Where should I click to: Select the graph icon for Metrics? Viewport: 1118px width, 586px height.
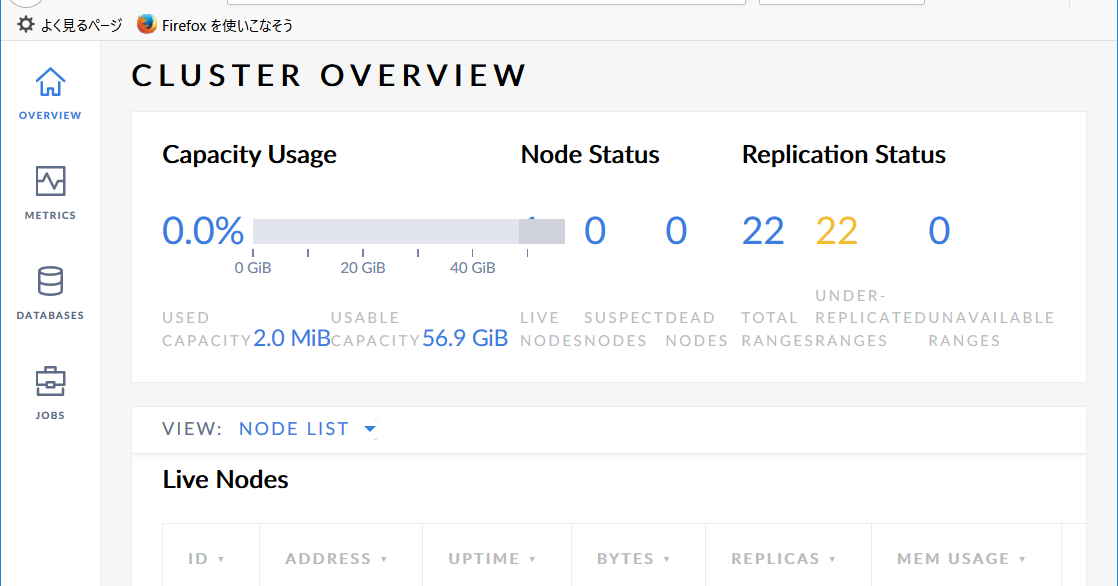[49, 180]
